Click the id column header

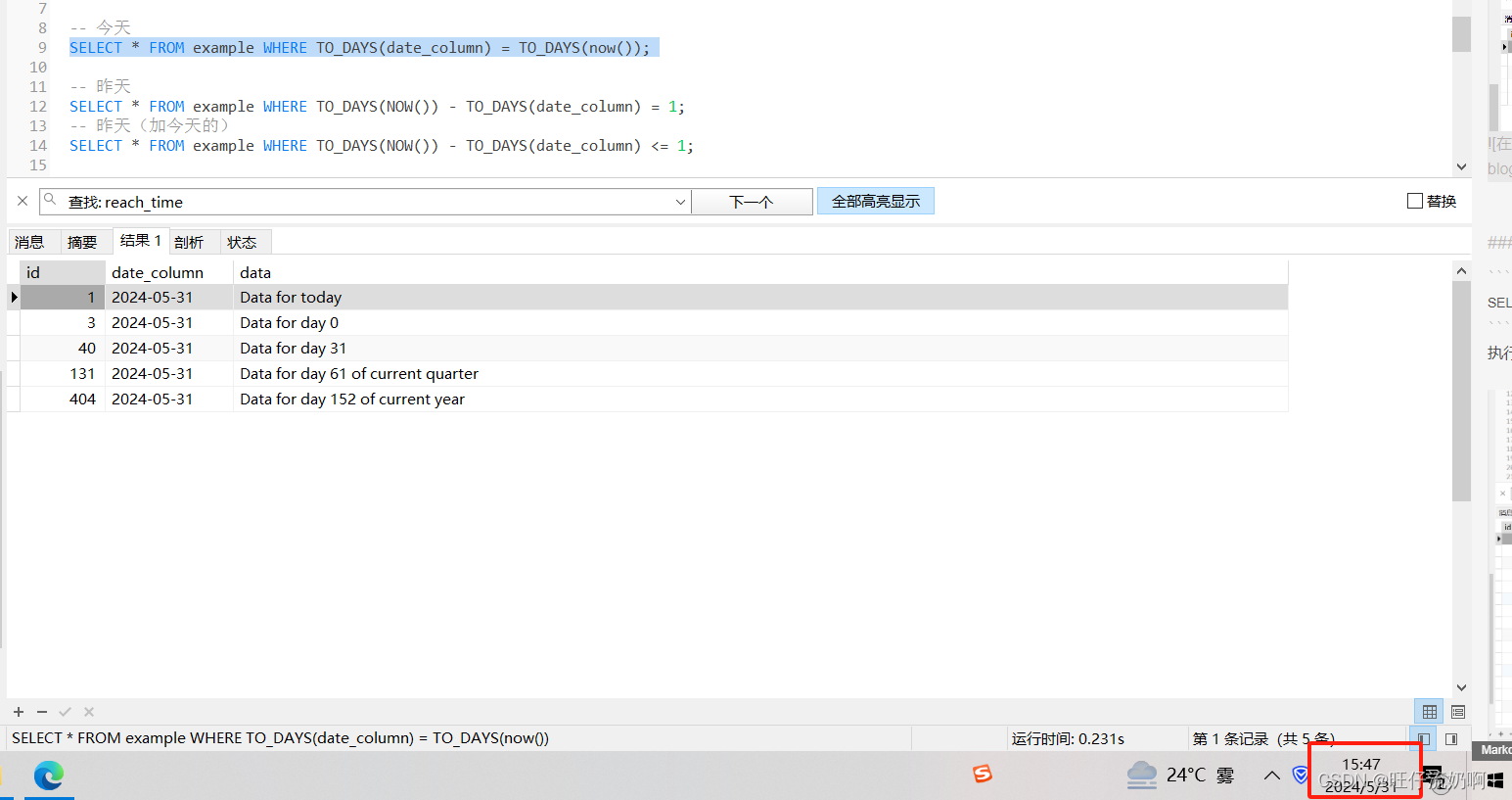point(63,272)
